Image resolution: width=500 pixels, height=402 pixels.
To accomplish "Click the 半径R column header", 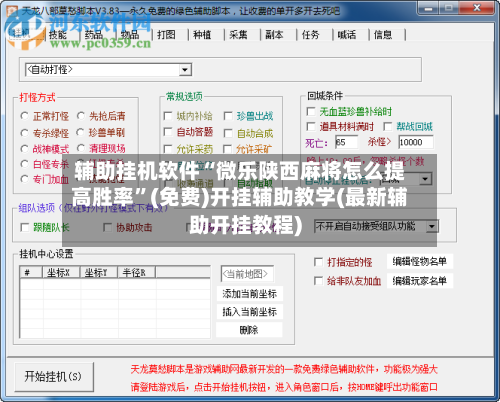I will 136,273.
